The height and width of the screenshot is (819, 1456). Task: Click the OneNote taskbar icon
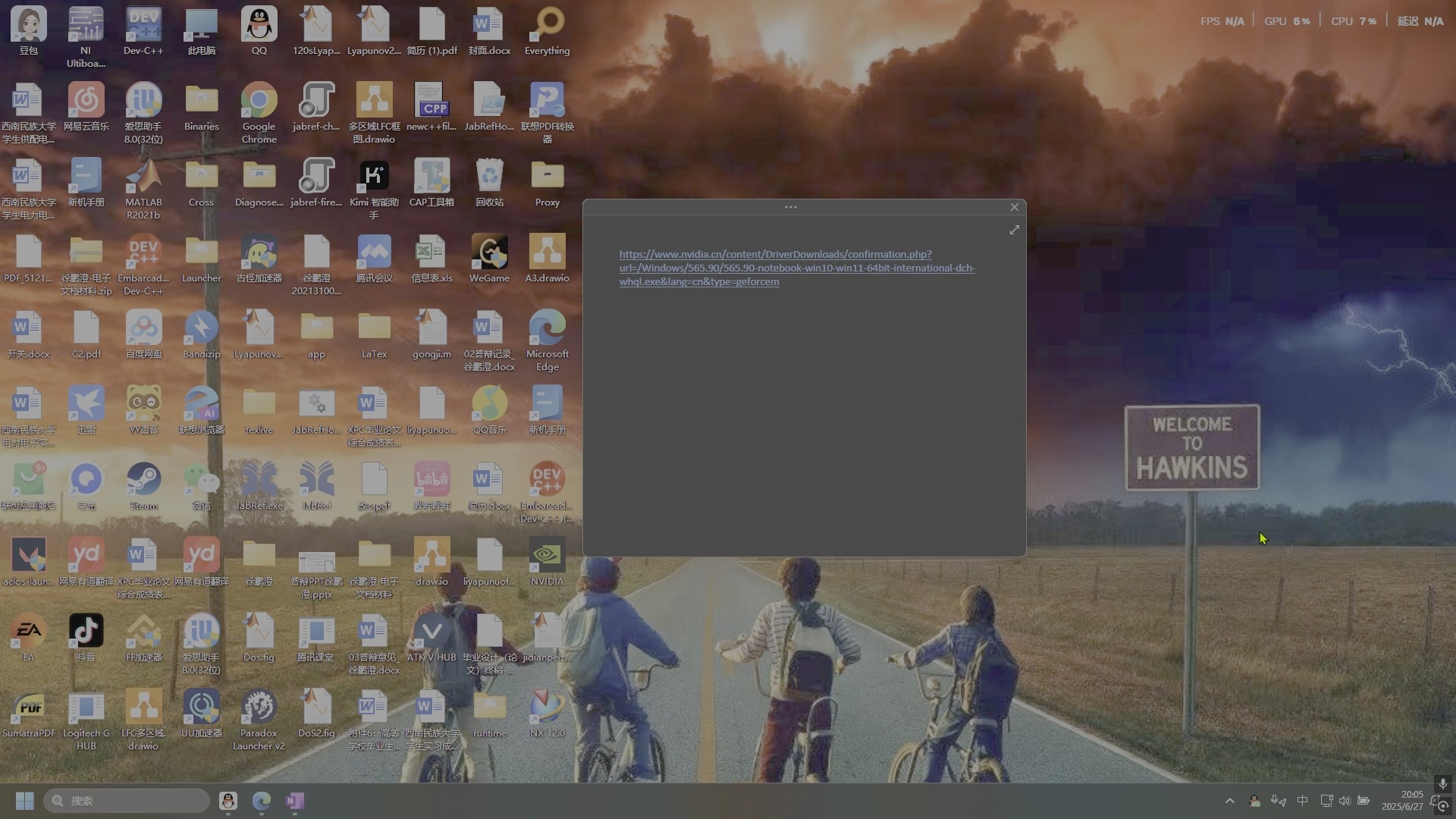295,801
